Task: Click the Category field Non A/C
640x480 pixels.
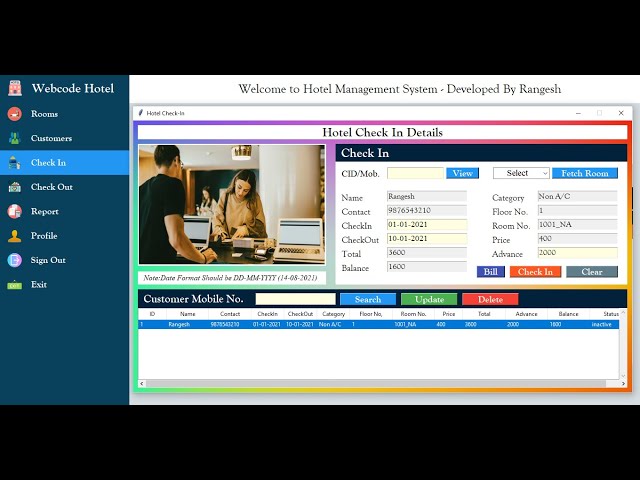Action: [578, 196]
